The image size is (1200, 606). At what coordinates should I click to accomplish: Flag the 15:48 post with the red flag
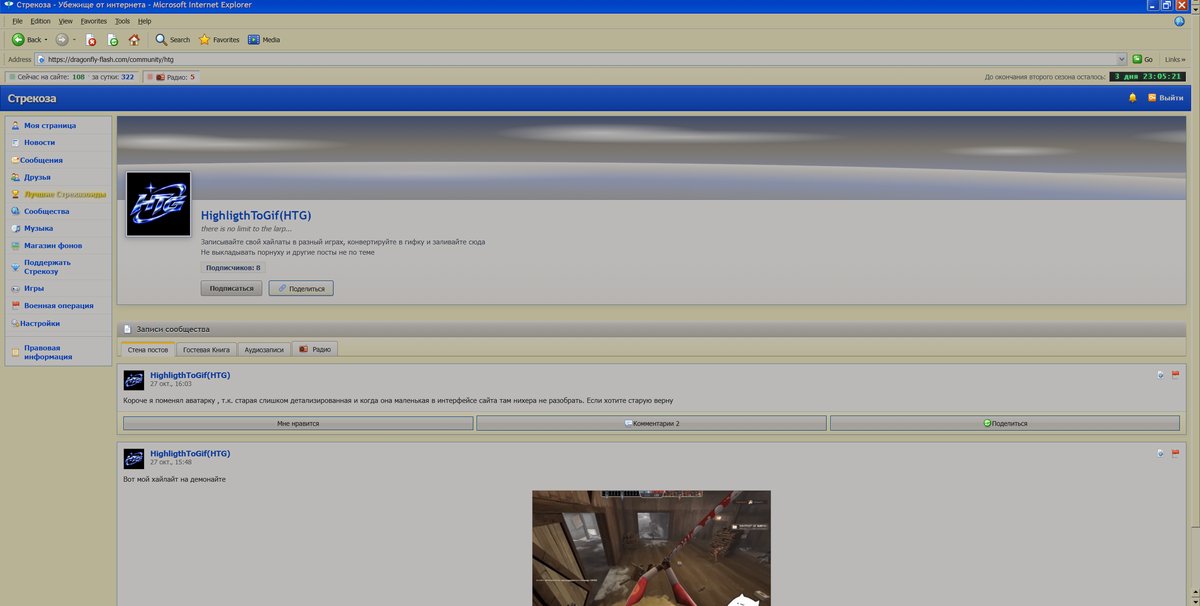pyautogui.click(x=1175, y=453)
